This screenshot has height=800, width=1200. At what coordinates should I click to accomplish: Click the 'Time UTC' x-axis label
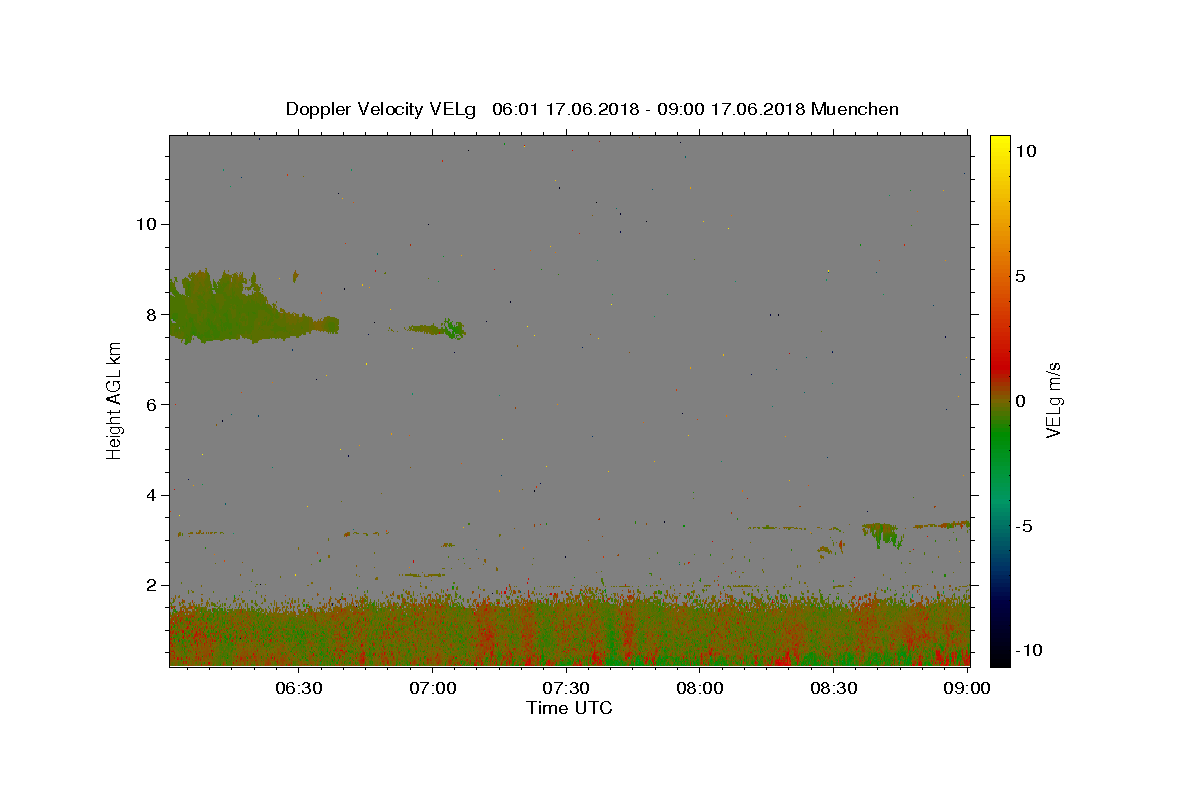pos(569,708)
